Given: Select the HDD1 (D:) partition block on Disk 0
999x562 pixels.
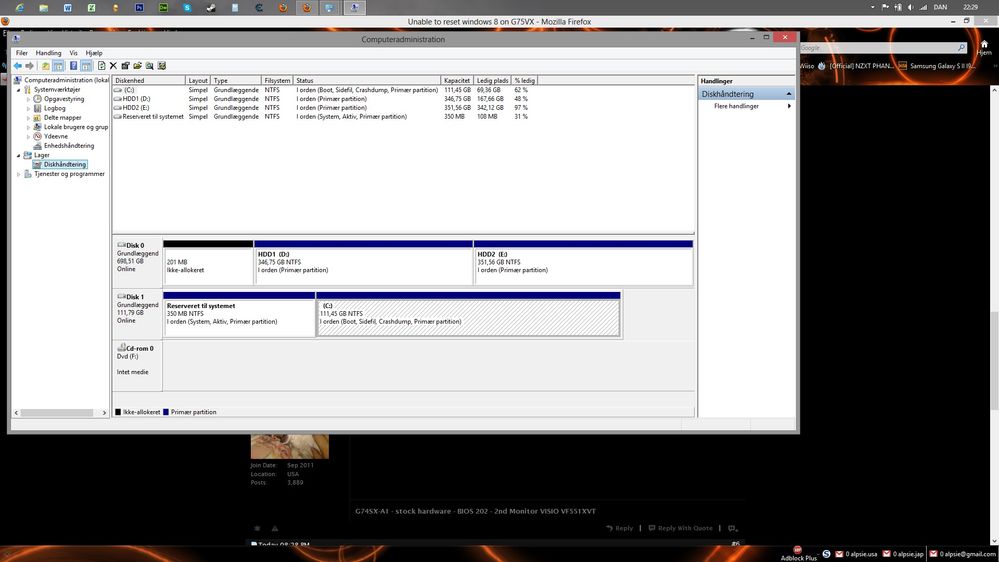Looking at the screenshot, I should [364, 263].
